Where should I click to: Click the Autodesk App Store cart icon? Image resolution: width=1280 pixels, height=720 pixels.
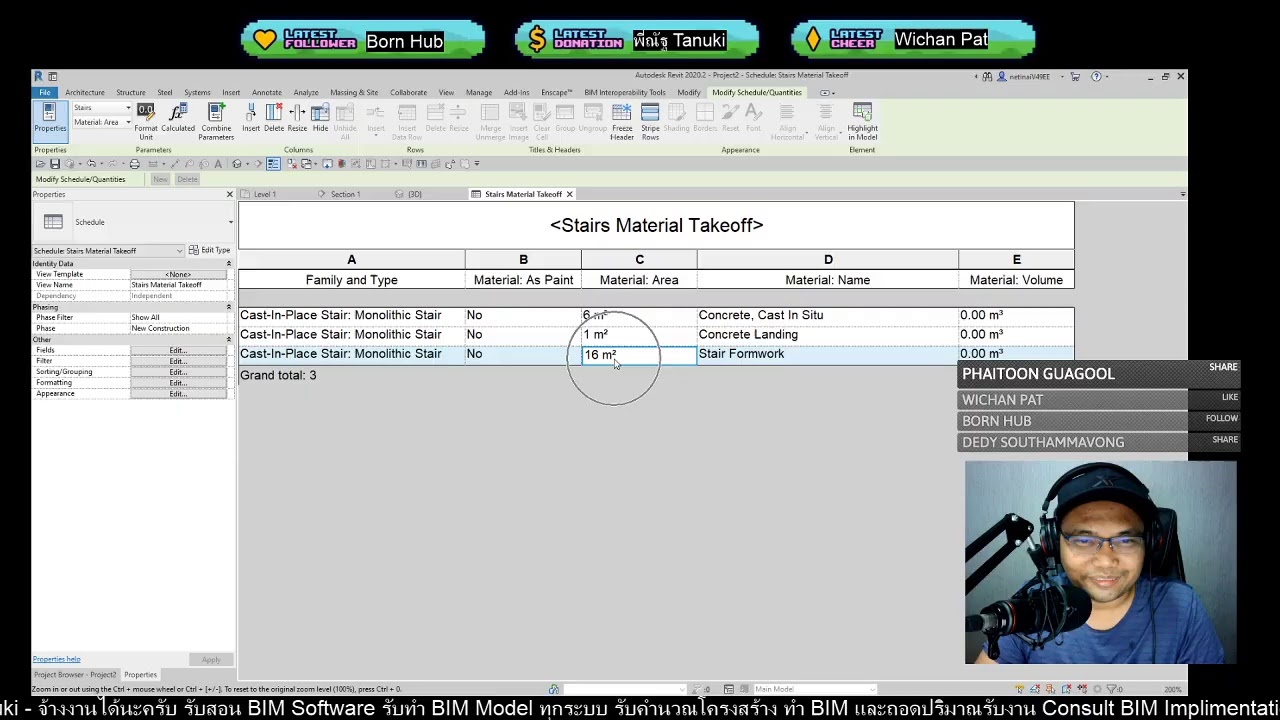click(x=1075, y=76)
